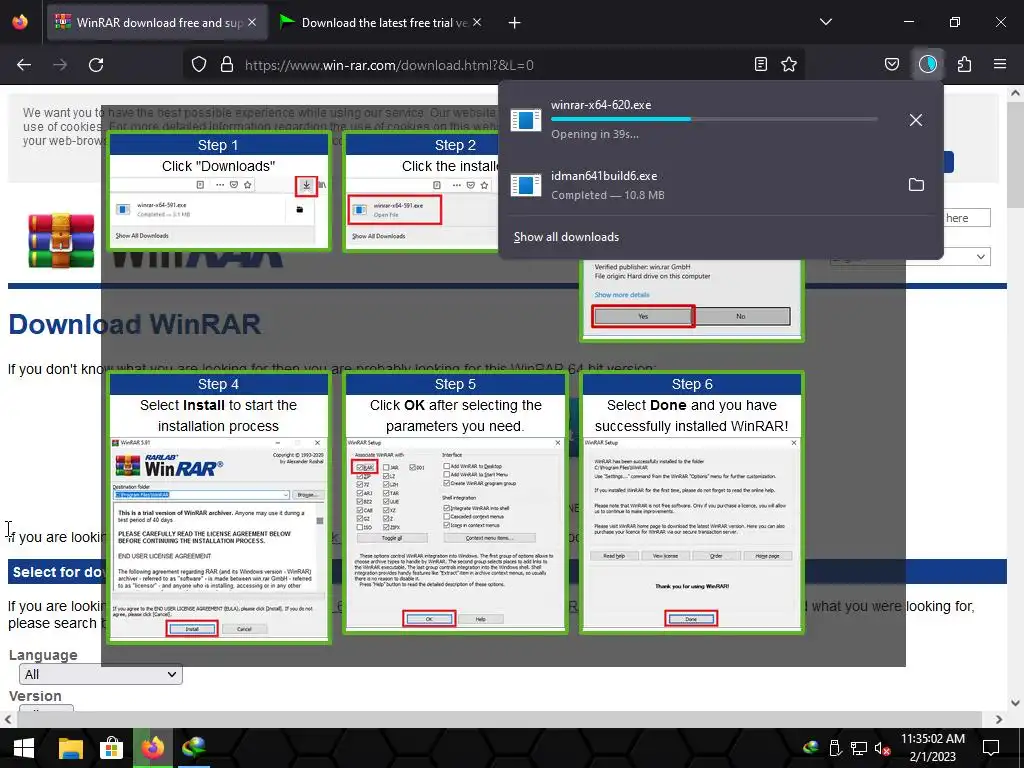Bookmark this page with the star icon
The height and width of the screenshot is (768, 1024).
pyautogui.click(x=789, y=64)
